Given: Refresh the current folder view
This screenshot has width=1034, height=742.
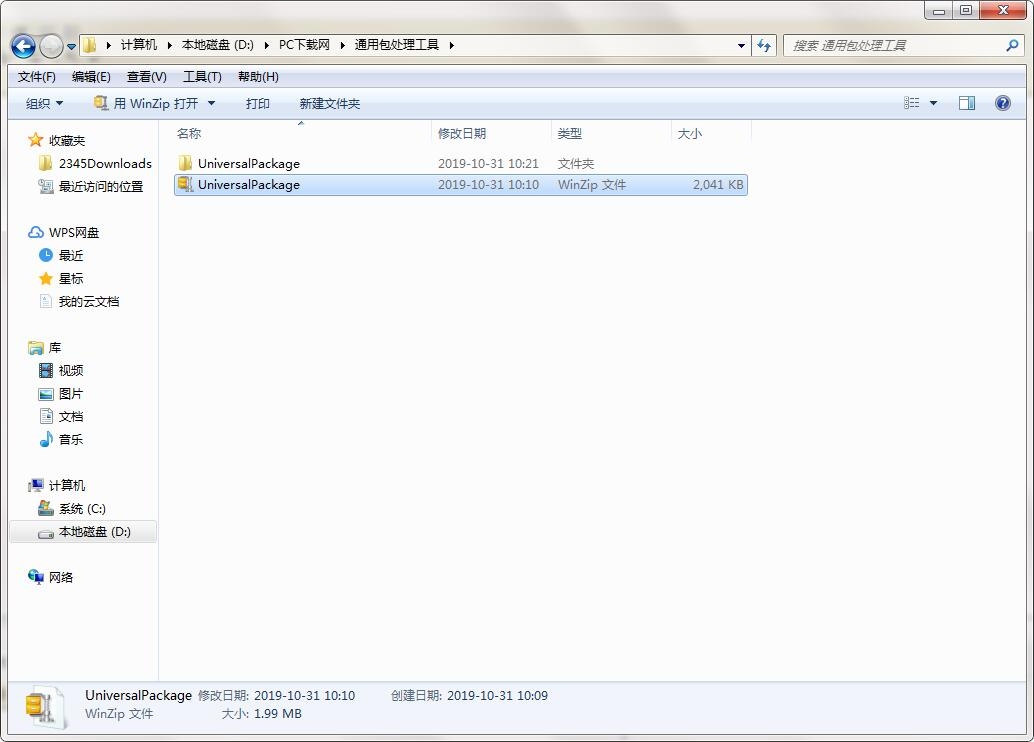Looking at the screenshot, I should [x=764, y=46].
